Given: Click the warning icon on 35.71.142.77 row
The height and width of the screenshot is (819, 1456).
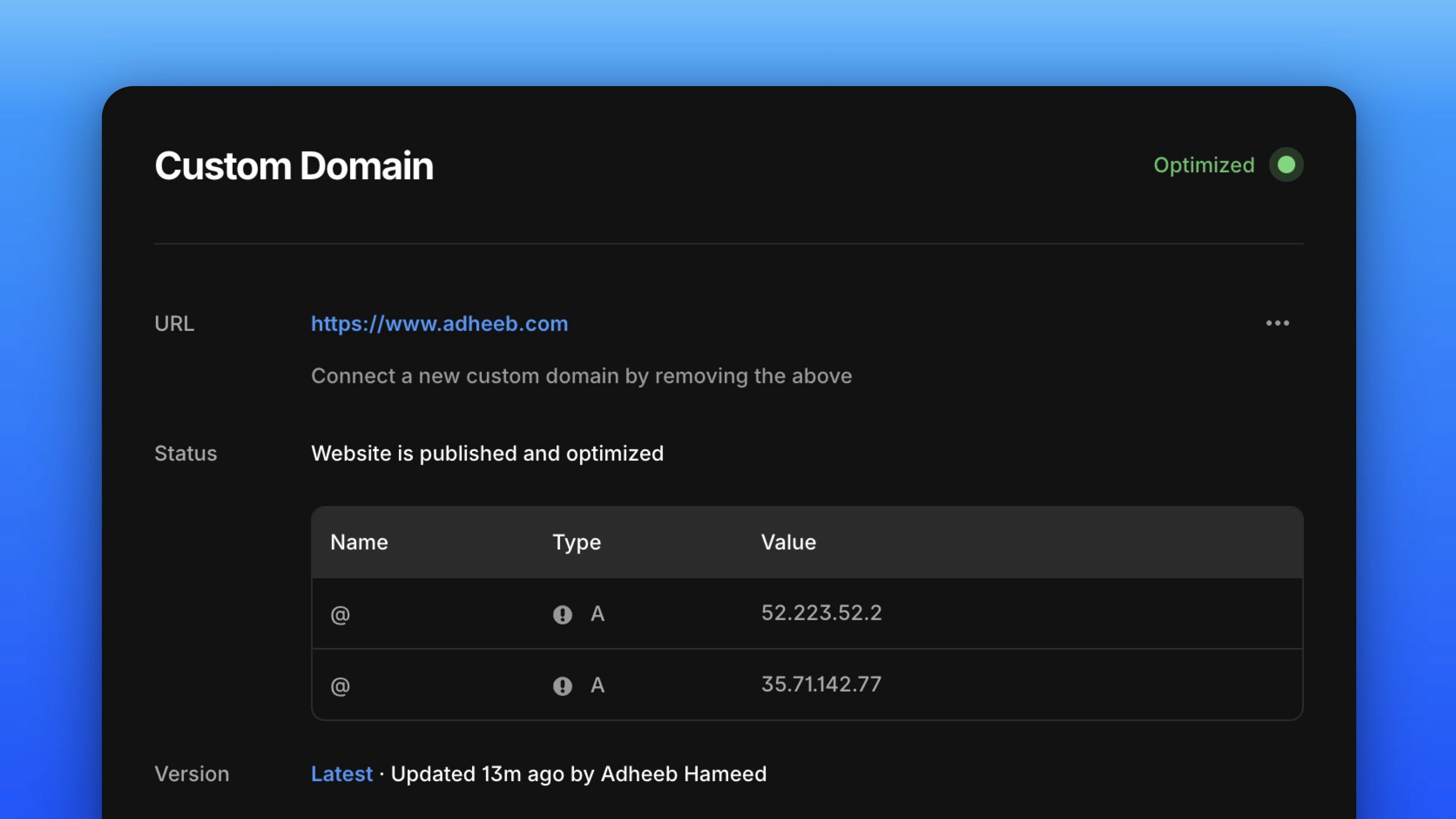Looking at the screenshot, I should [562, 686].
